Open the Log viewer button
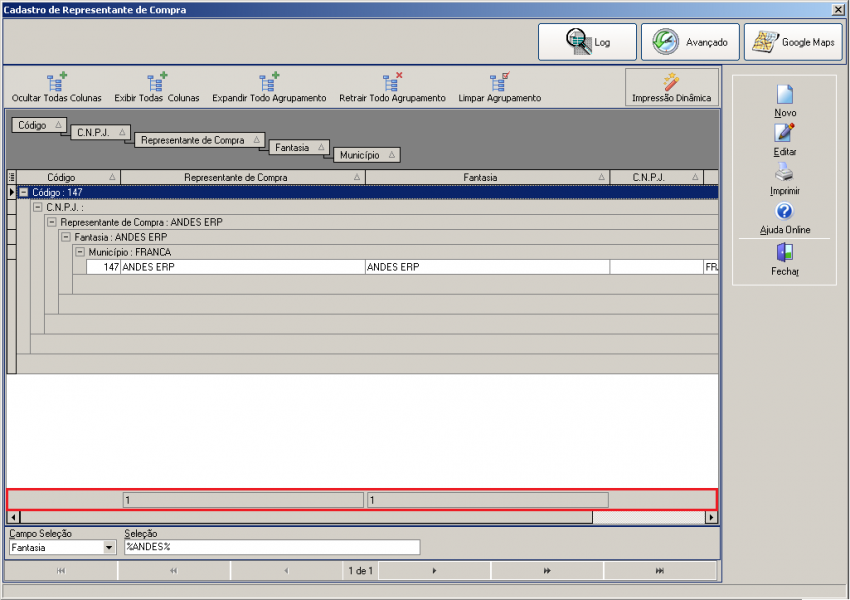 click(x=587, y=42)
